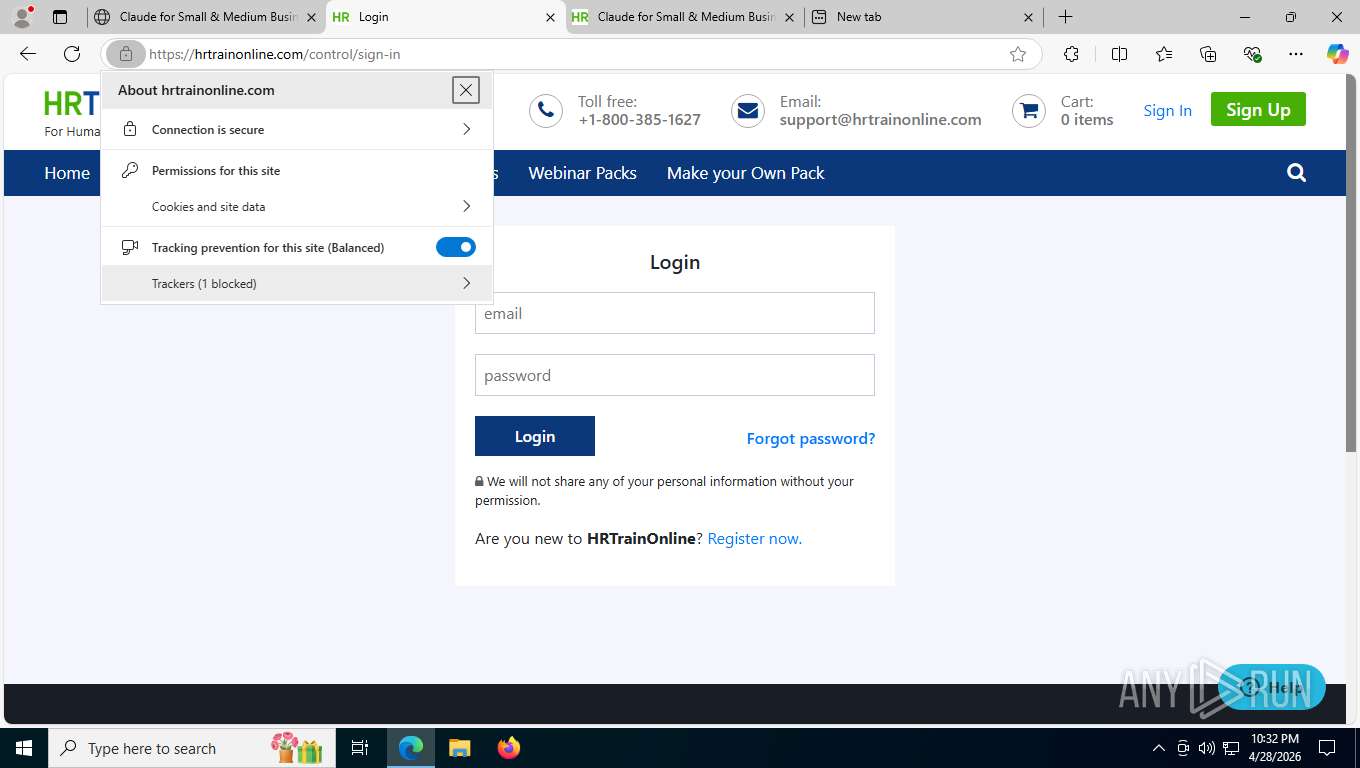
Task: Click the search magnifier in navigation bar
Action: pos(1297,173)
